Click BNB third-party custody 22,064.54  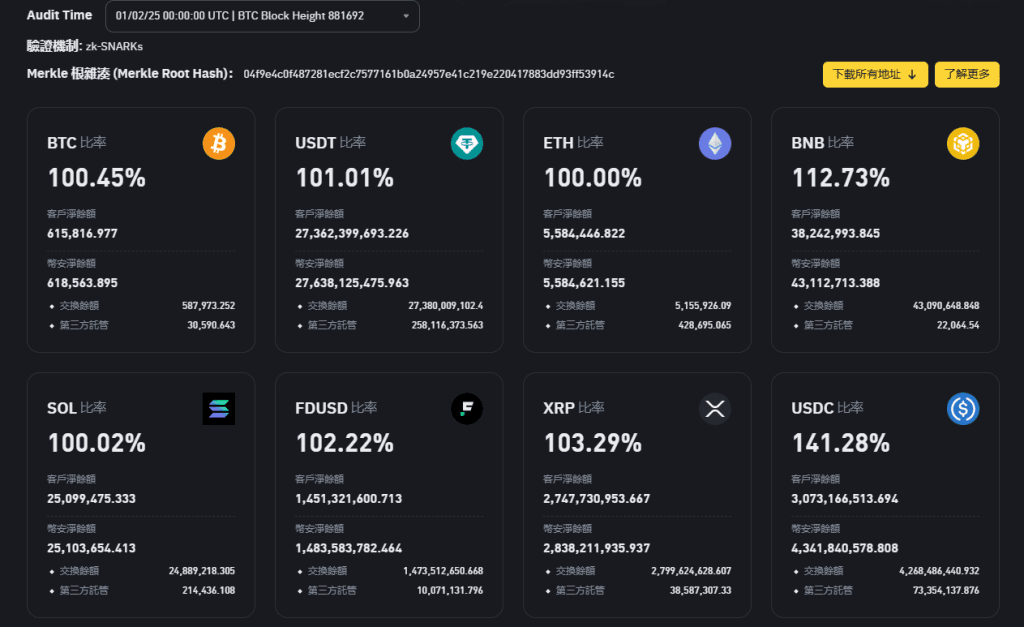(x=958, y=325)
